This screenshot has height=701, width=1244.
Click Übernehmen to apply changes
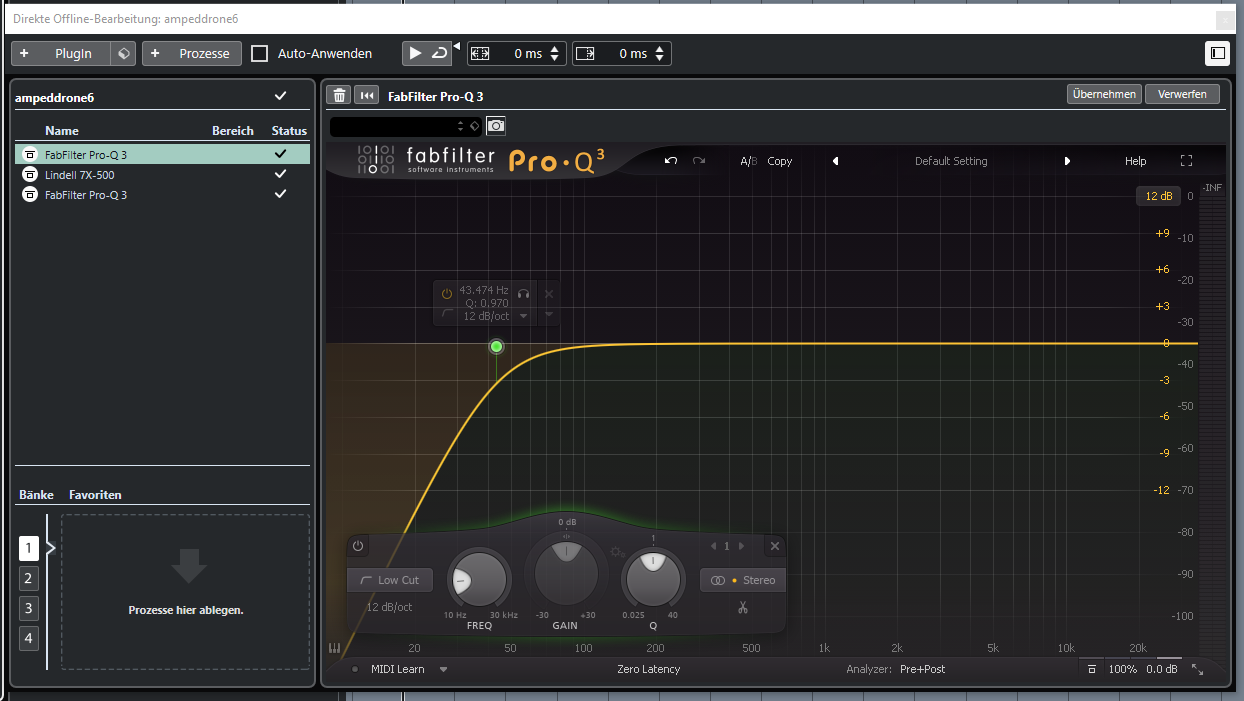point(1104,94)
